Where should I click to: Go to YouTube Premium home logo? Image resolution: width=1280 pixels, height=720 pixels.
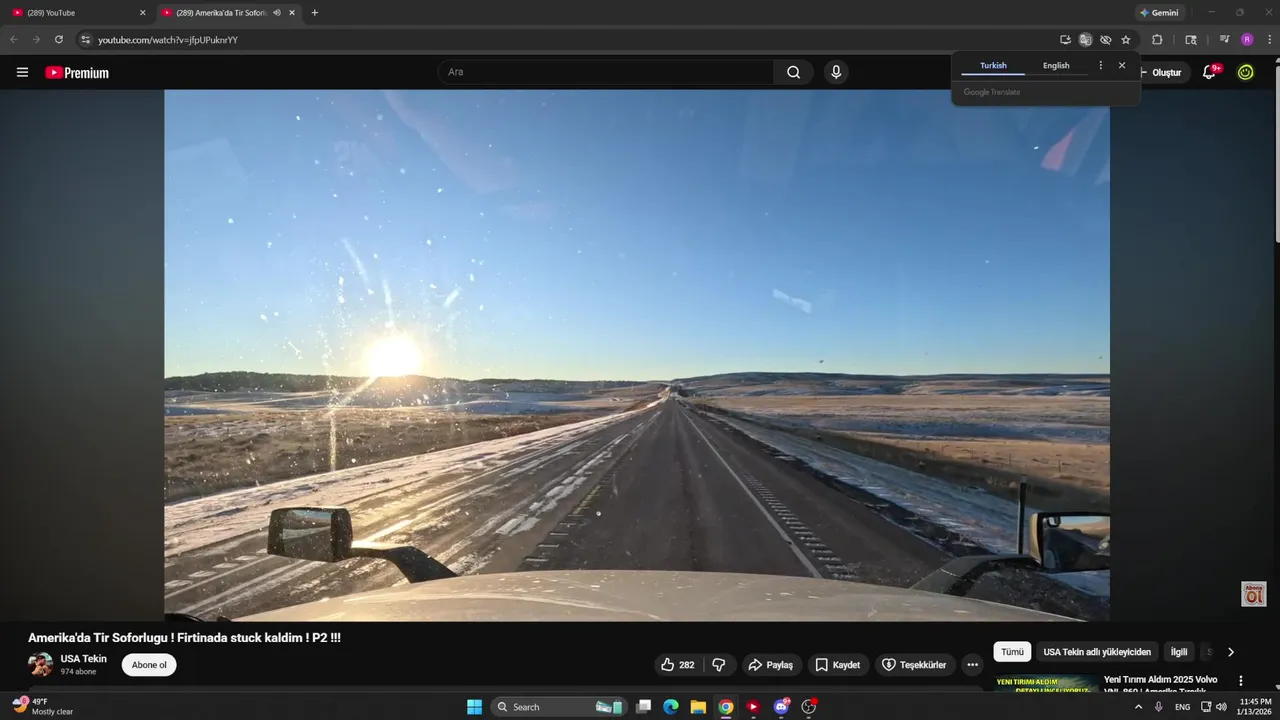click(x=77, y=73)
